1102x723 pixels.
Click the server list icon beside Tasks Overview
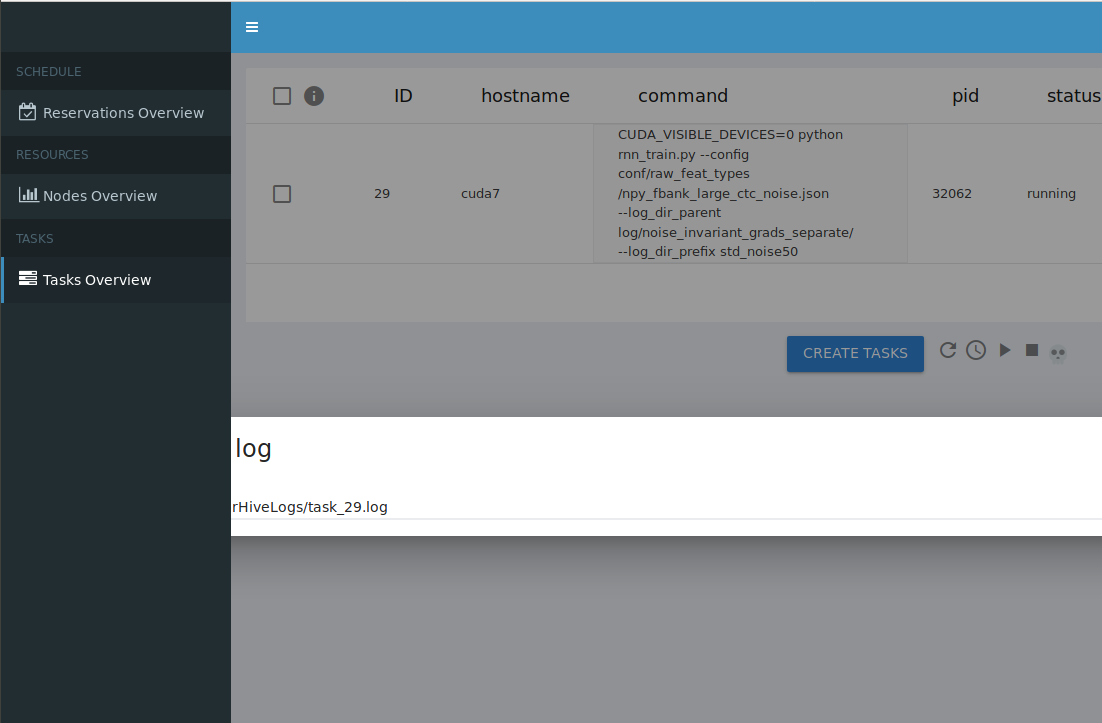27,278
